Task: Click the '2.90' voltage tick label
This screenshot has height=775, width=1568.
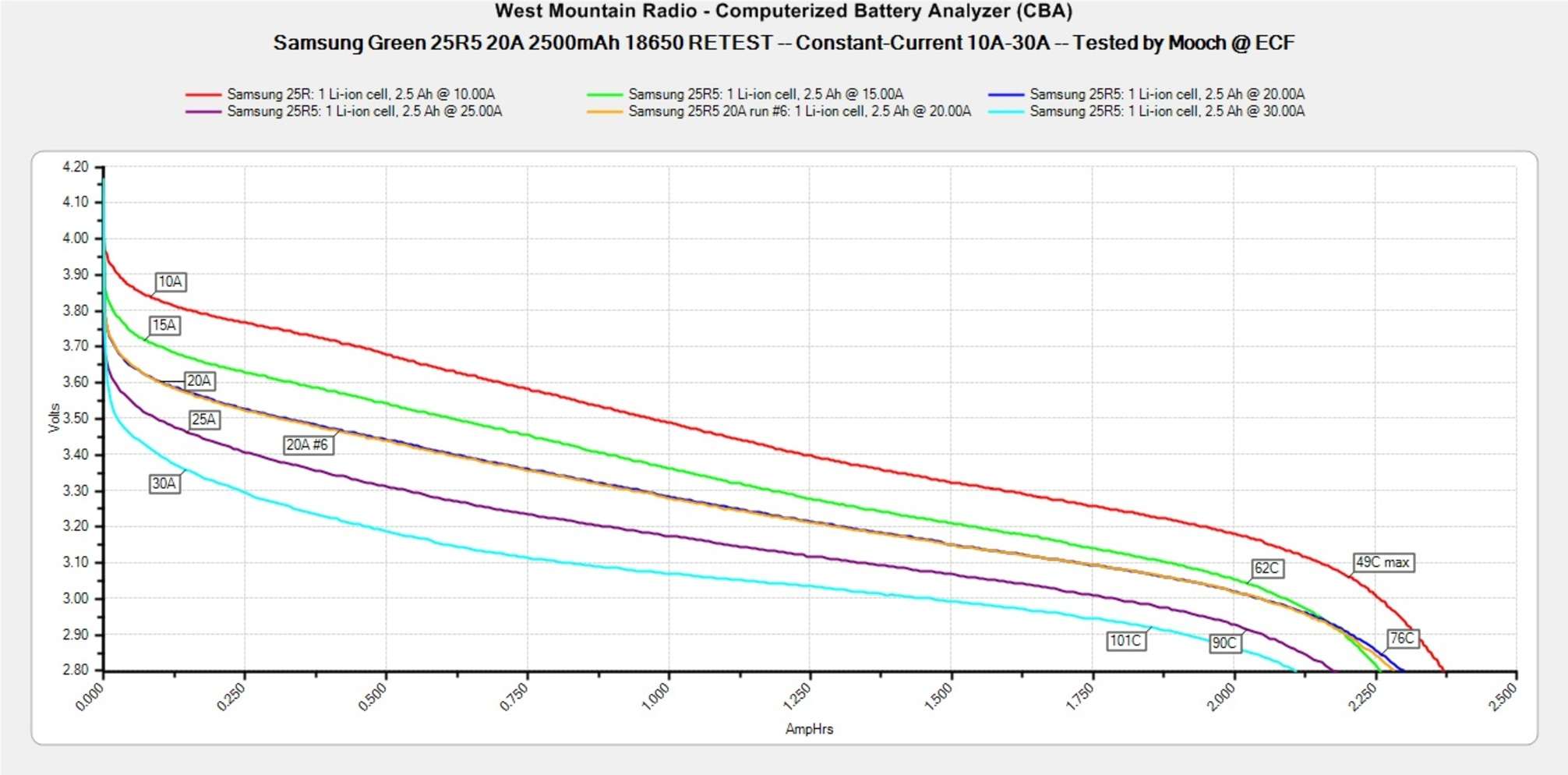Action: pos(76,635)
